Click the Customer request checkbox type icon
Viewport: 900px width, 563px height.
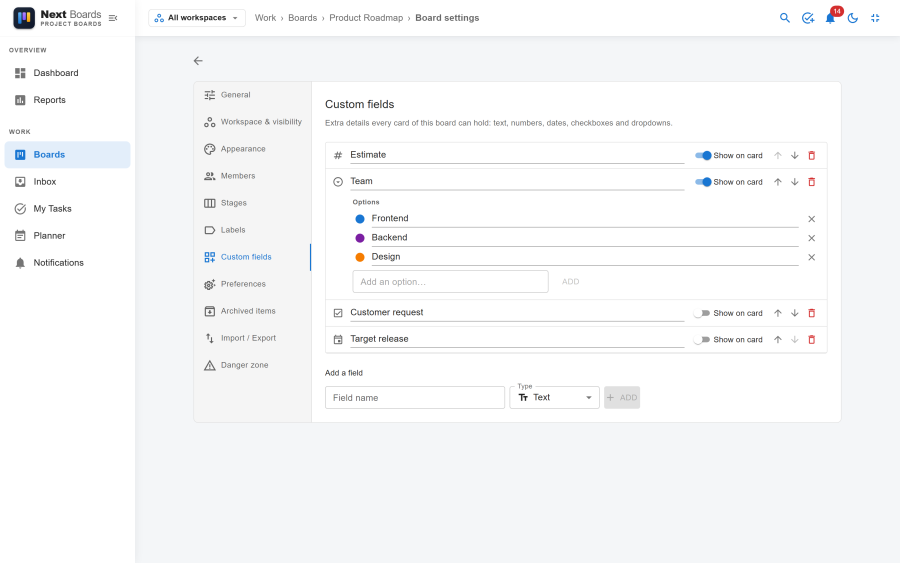[338, 313]
